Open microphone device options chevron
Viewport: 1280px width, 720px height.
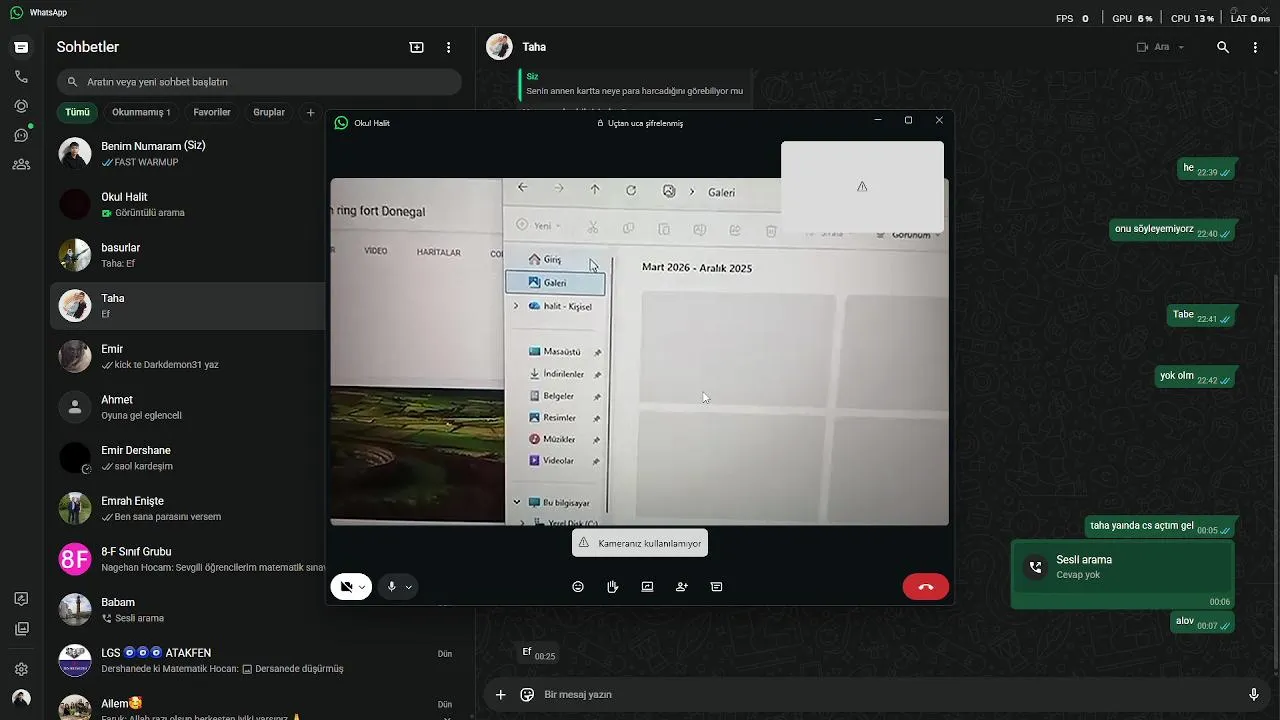pos(408,587)
